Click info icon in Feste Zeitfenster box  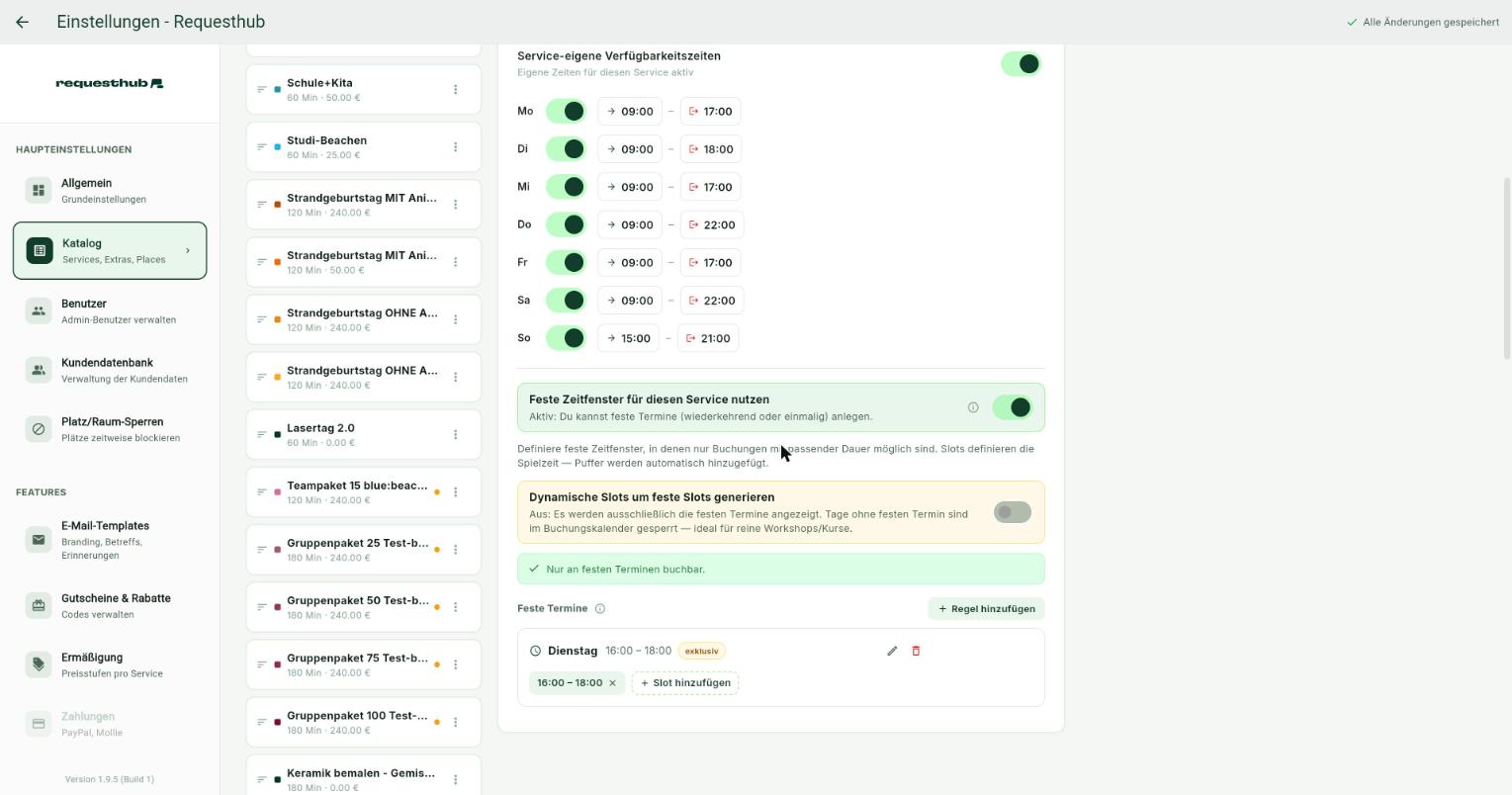(x=973, y=407)
